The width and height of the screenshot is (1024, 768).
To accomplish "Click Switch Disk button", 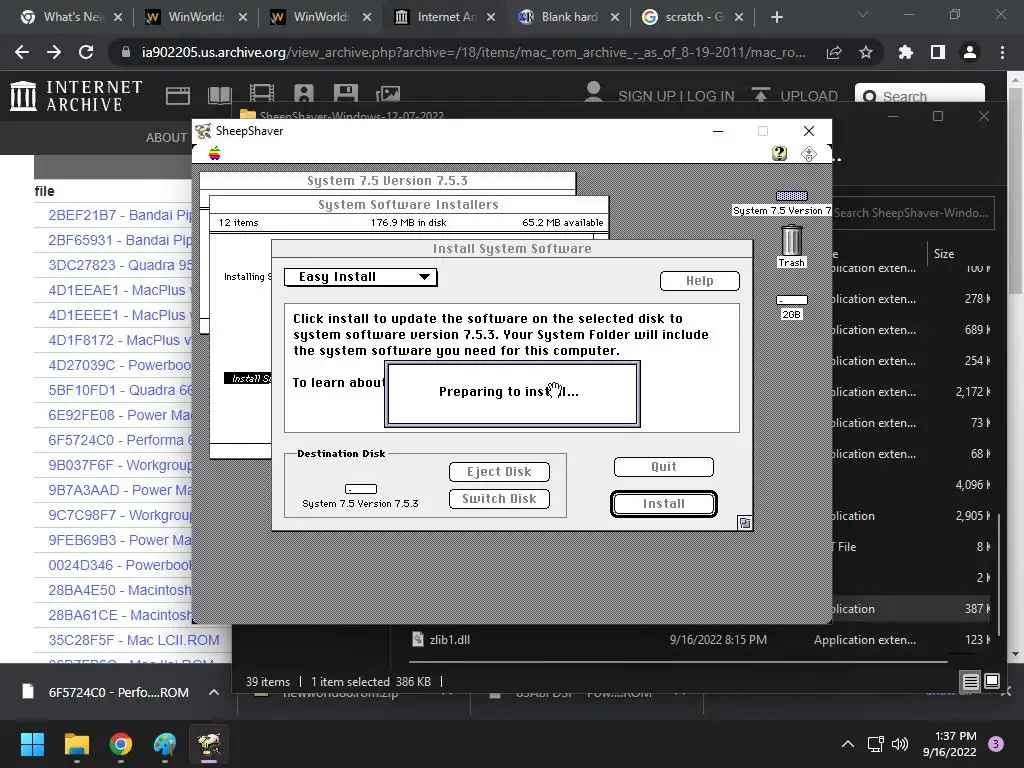I will (499, 498).
